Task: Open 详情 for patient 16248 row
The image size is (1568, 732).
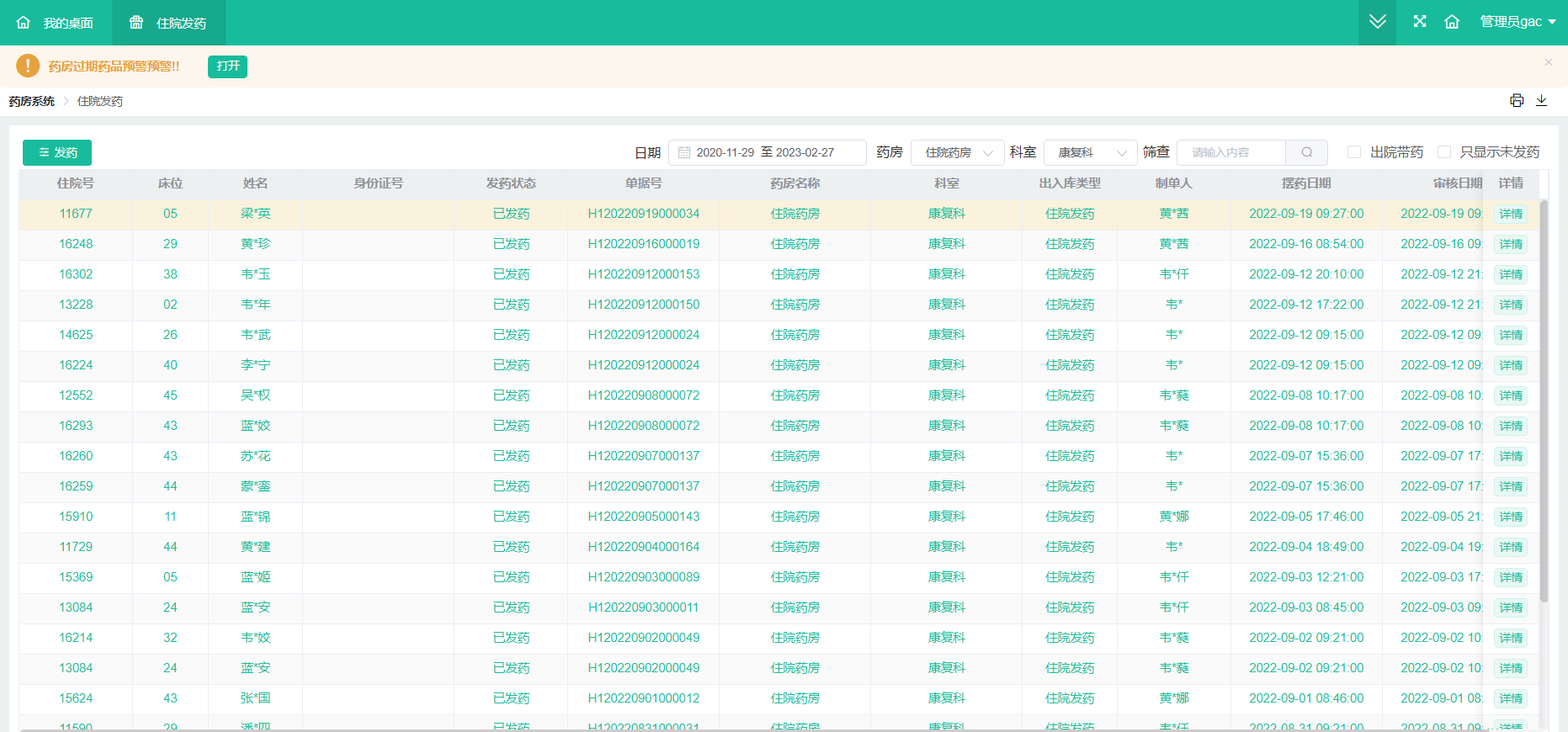Action: pyautogui.click(x=1511, y=244)
